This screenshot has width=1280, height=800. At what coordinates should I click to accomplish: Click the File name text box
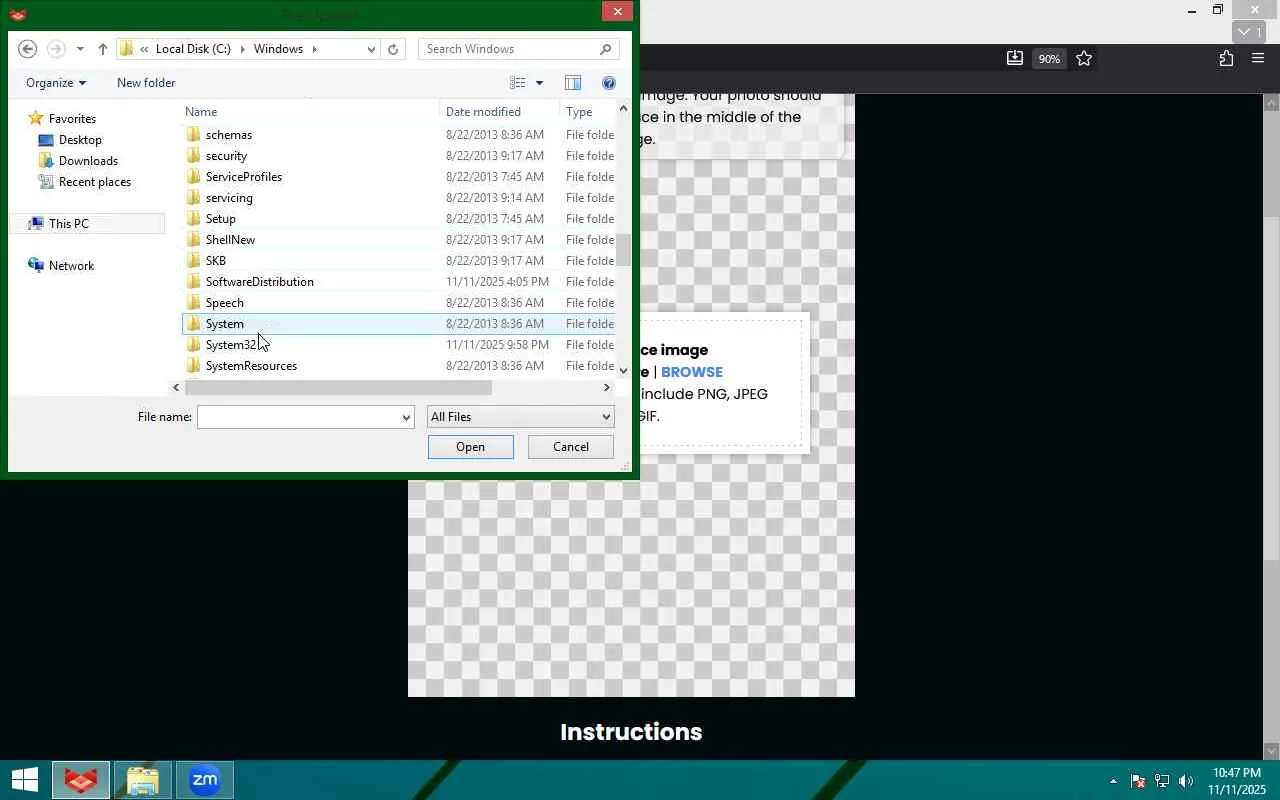(x=298, y=417)
